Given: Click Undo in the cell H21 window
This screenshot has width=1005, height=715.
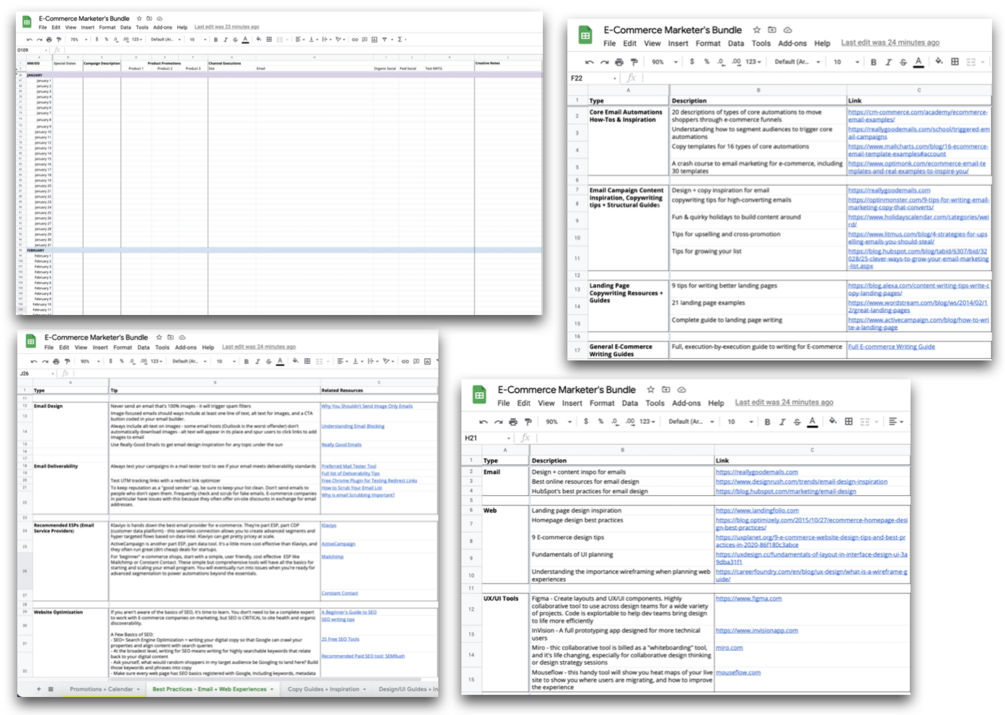Looking at the screenshot, I should click(483, 422).
